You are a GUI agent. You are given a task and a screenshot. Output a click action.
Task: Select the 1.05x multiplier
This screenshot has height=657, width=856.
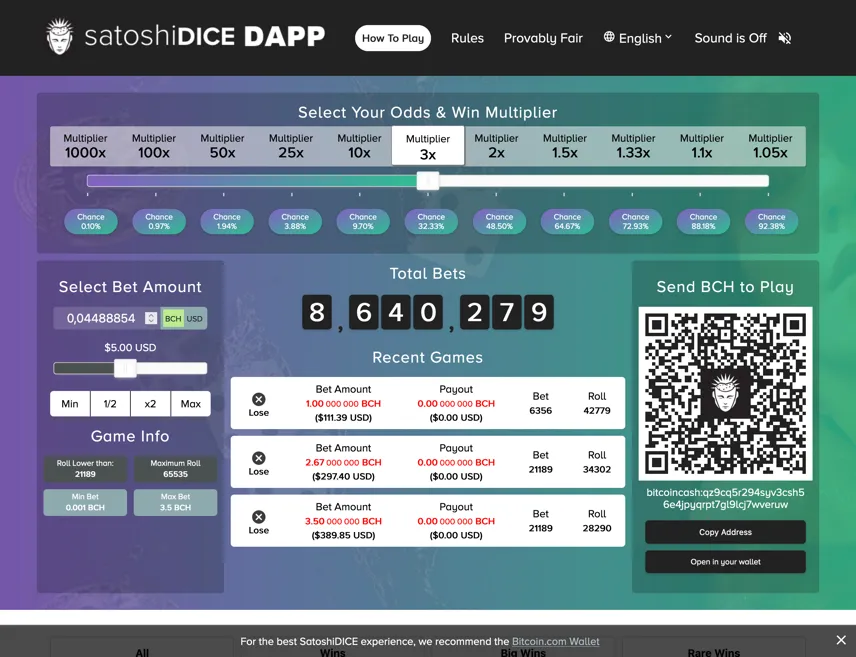pos(770,146)
